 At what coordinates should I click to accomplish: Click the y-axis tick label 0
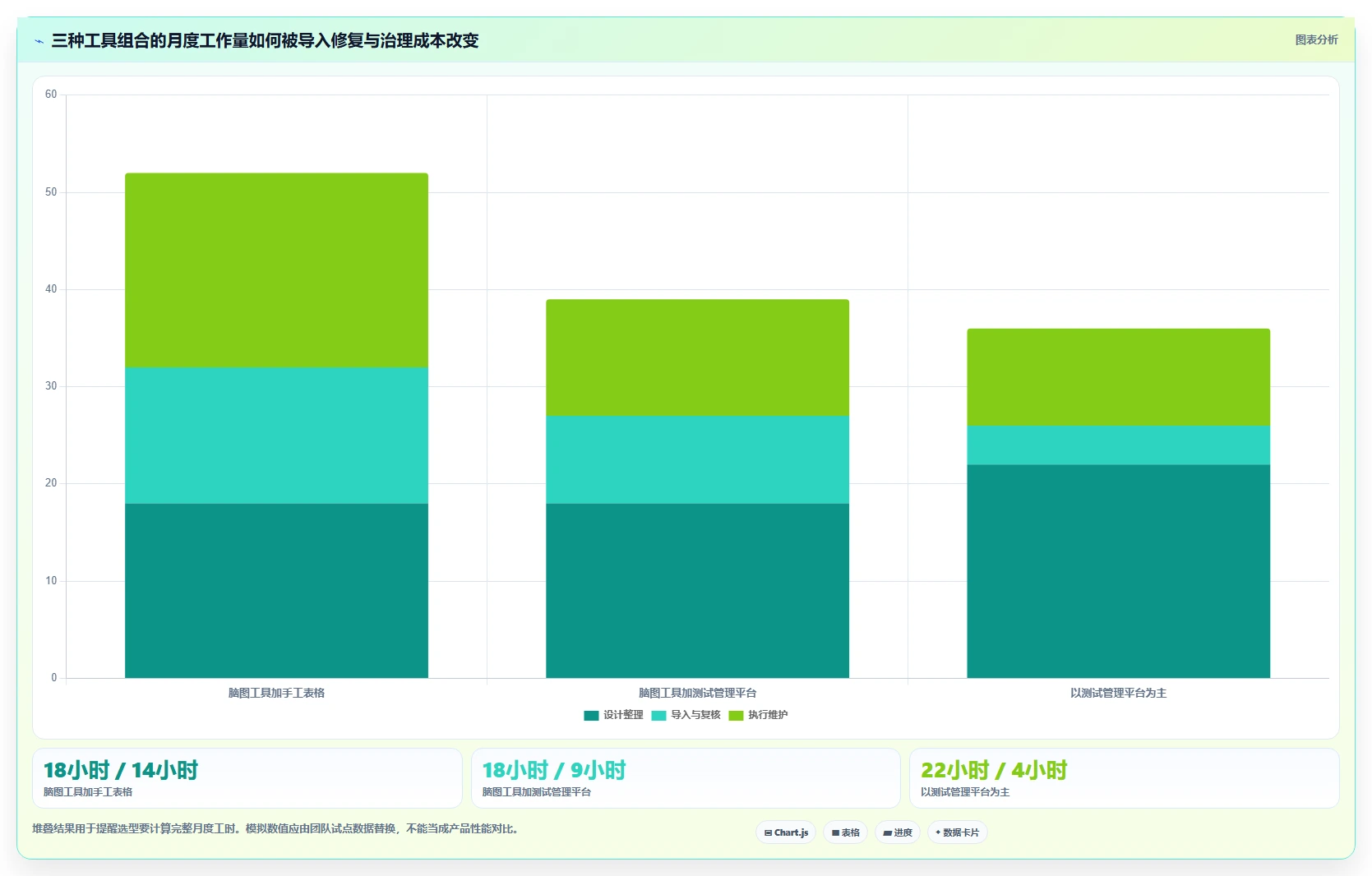coord(54,678)
